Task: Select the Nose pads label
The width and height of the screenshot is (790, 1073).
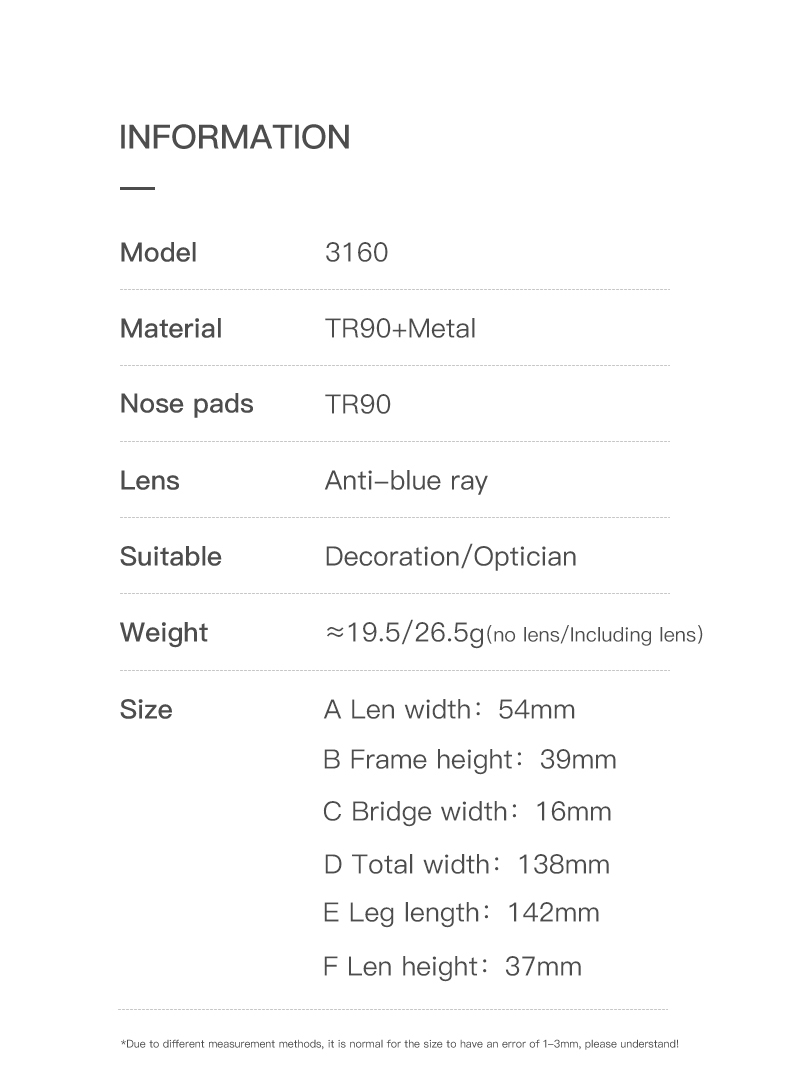Action: click(187, 404)
